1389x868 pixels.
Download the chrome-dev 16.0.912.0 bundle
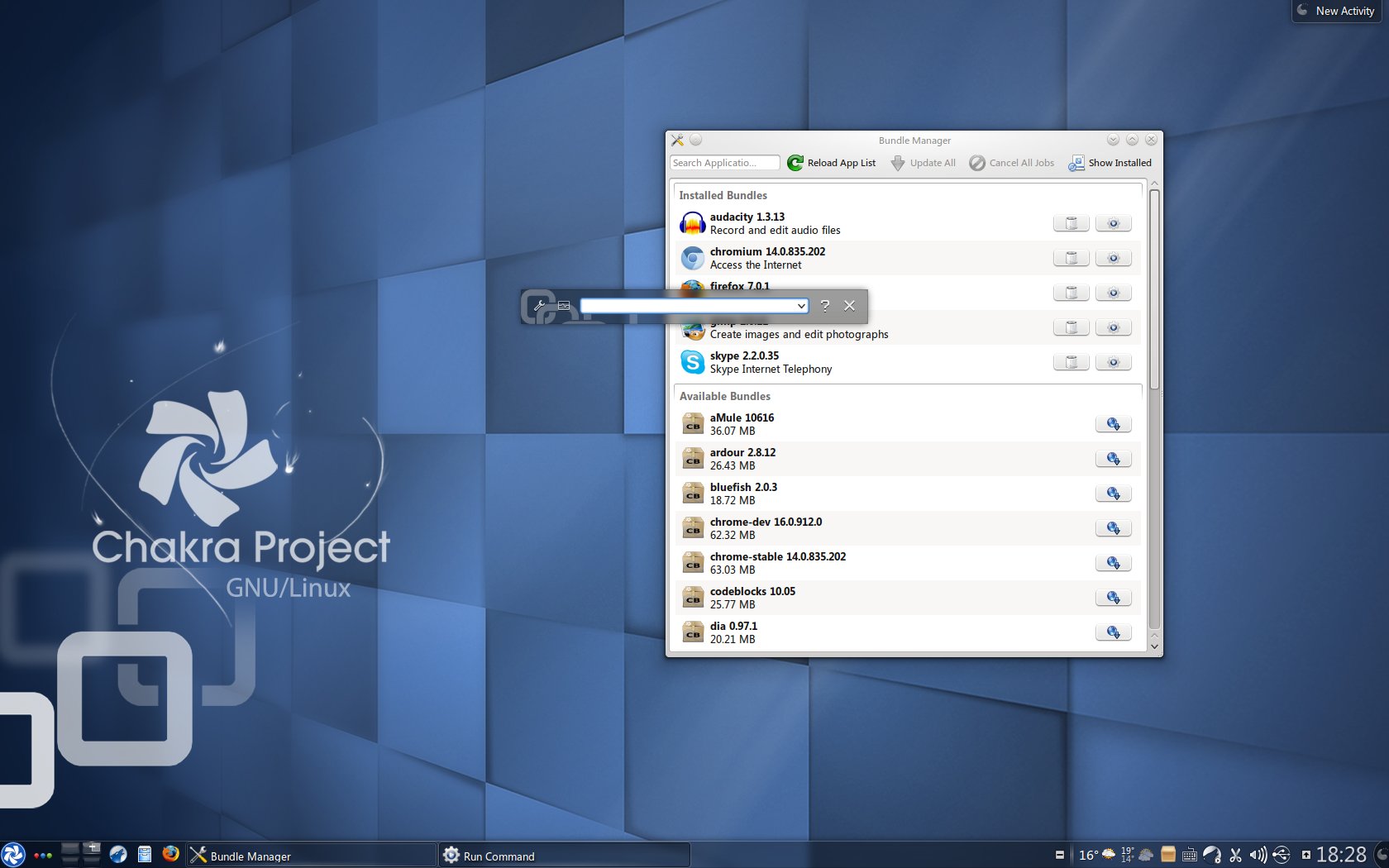(x=1113, y=528)
